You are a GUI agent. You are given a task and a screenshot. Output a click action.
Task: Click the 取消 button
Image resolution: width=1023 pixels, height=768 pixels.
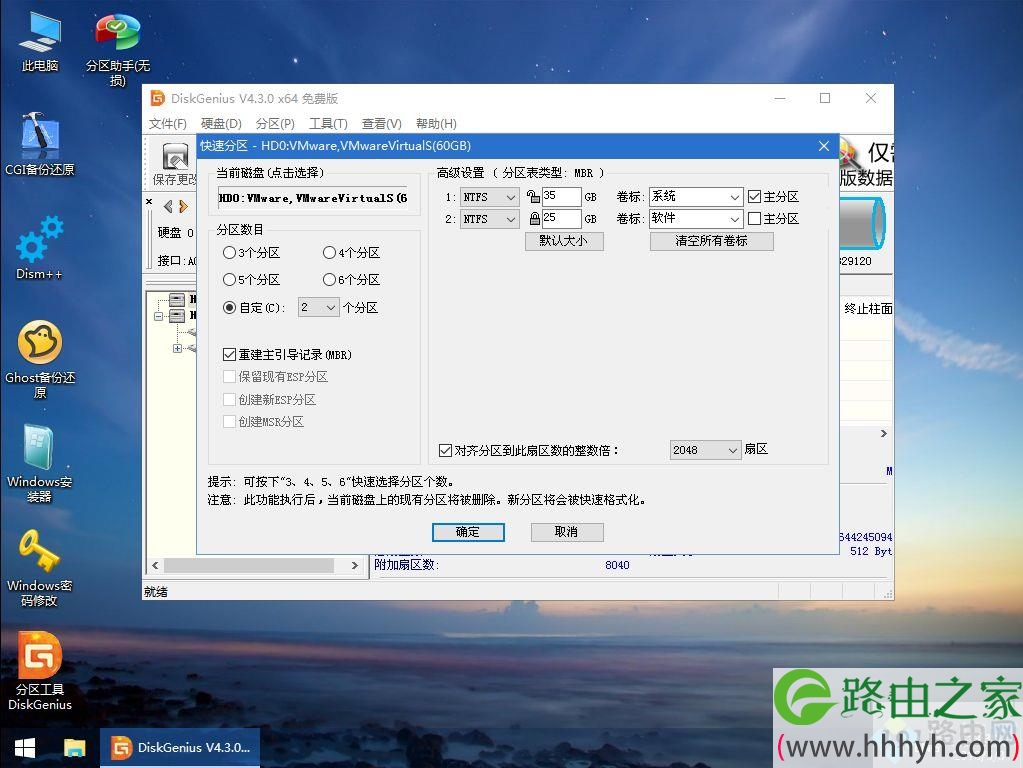point(567,532)
